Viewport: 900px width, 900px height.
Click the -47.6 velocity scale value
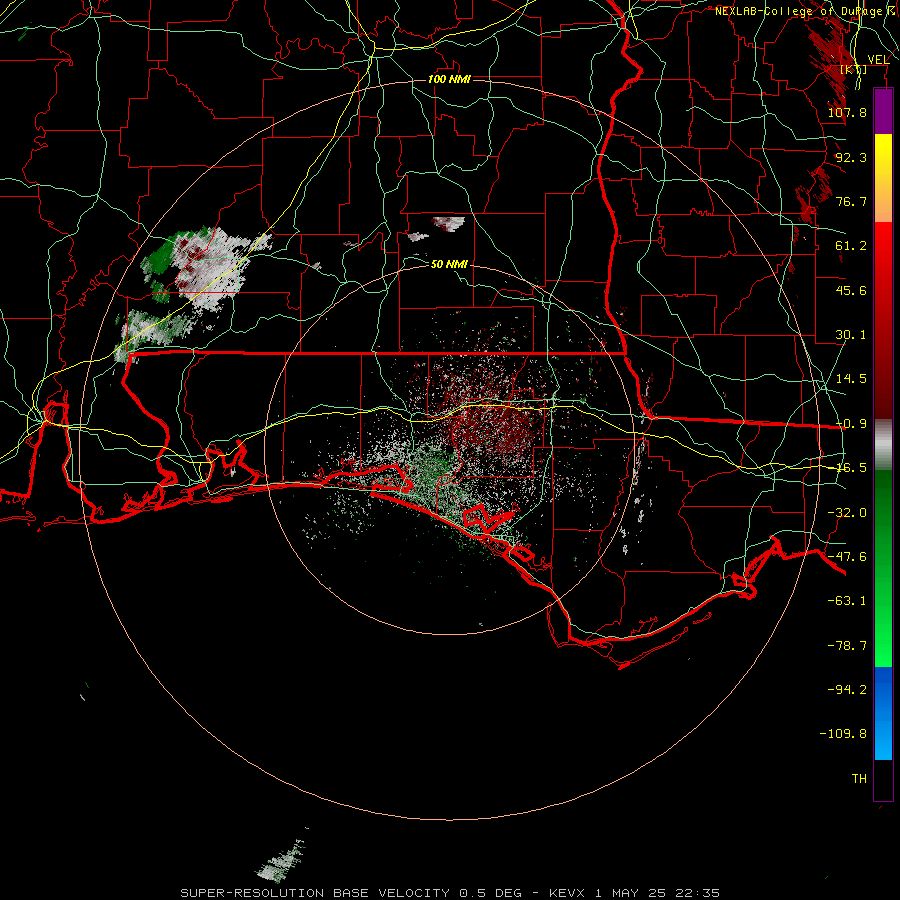[x=847, y=557]
